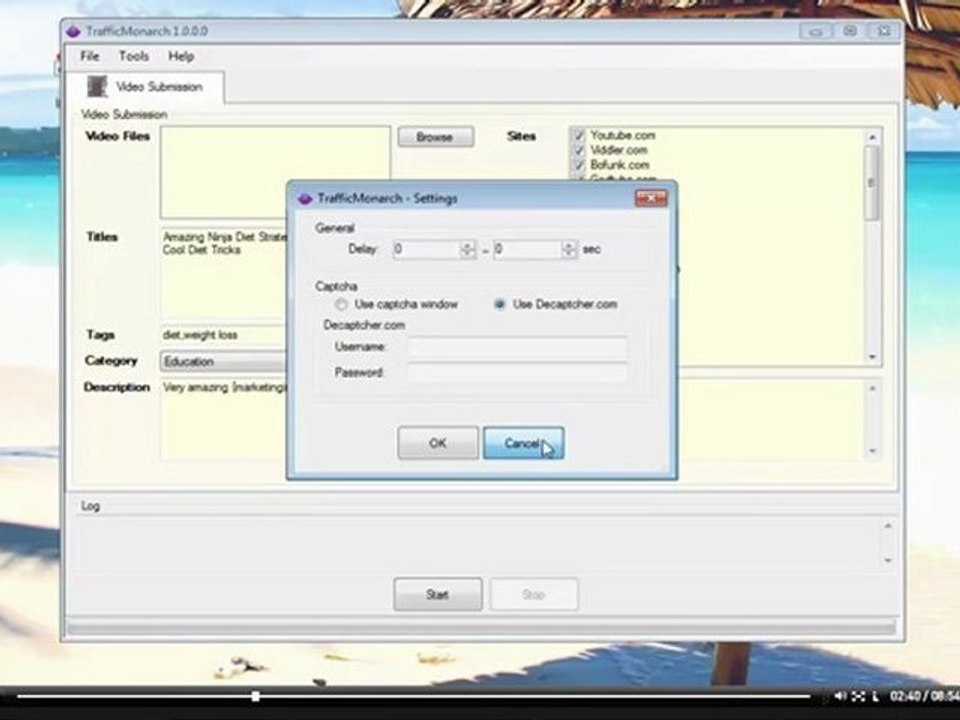This screenshot has width=960, height=720.
Task: Open the File menu
Action: click(x=89, y=56)
